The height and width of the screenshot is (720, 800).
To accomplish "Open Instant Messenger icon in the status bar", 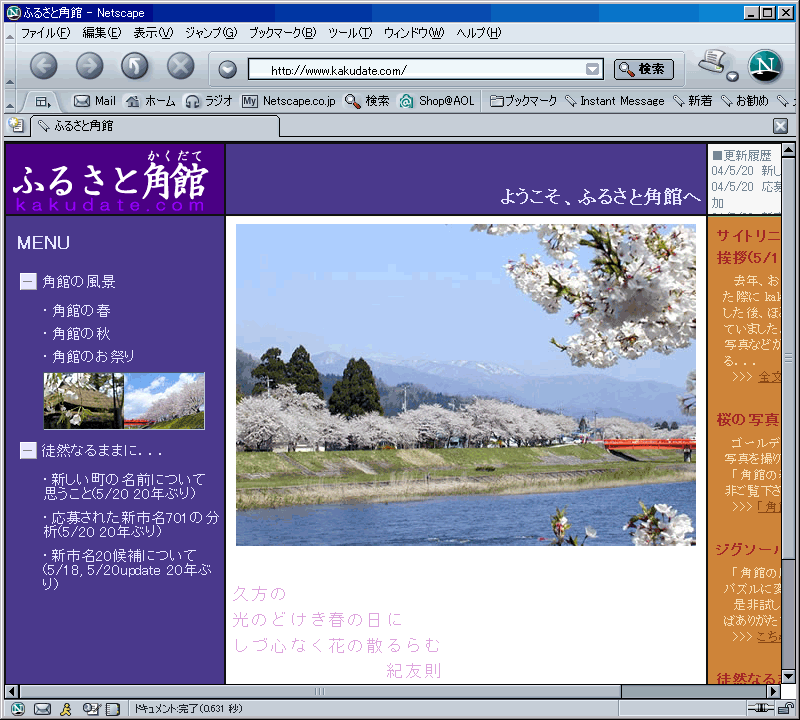I will click(66, 709).
